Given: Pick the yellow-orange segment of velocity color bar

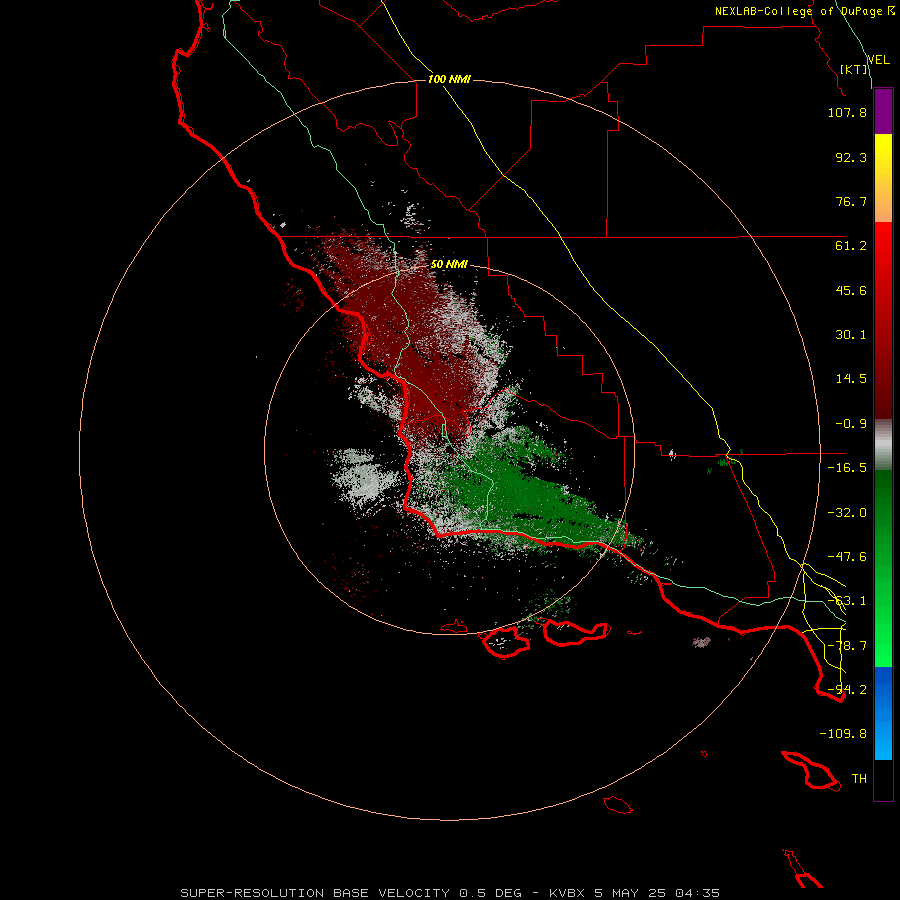Looking at the screenshot, I should pyautogui.click(x=883, y=178).
